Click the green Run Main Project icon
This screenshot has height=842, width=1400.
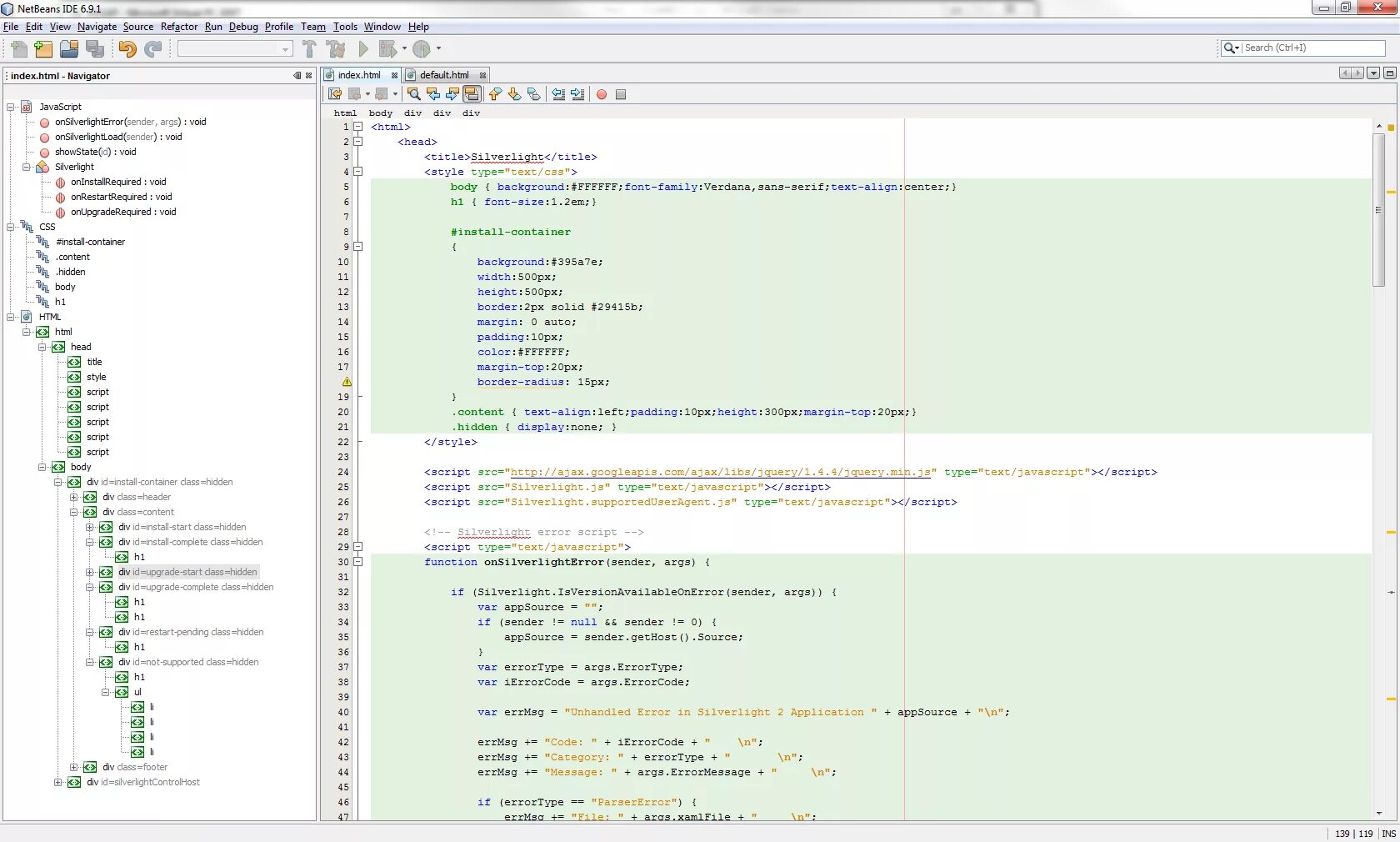363,49
